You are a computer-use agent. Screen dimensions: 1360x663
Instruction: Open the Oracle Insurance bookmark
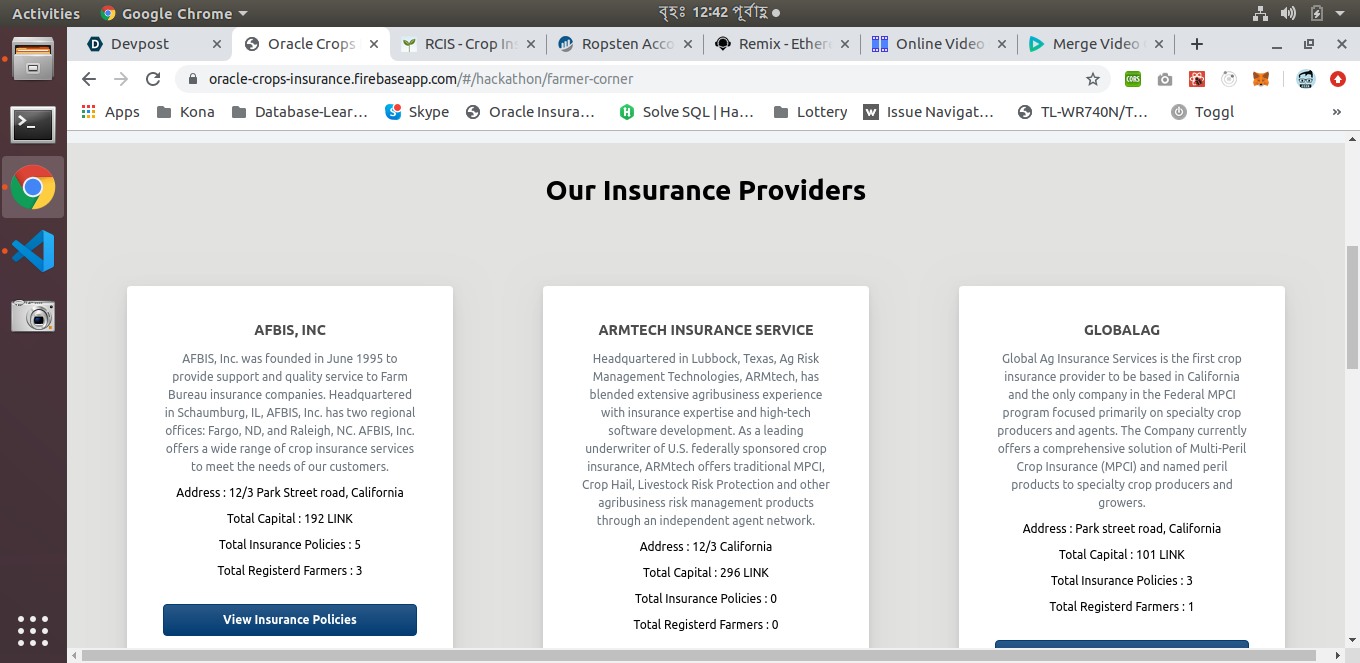click(530, 112)
